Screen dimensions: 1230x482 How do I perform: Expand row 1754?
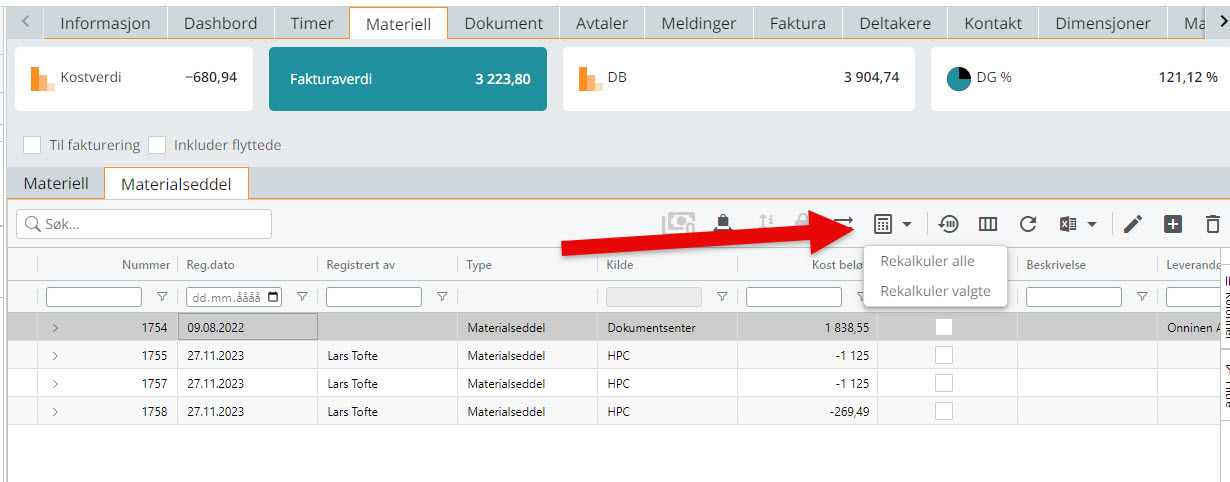(x=55, y=327)
